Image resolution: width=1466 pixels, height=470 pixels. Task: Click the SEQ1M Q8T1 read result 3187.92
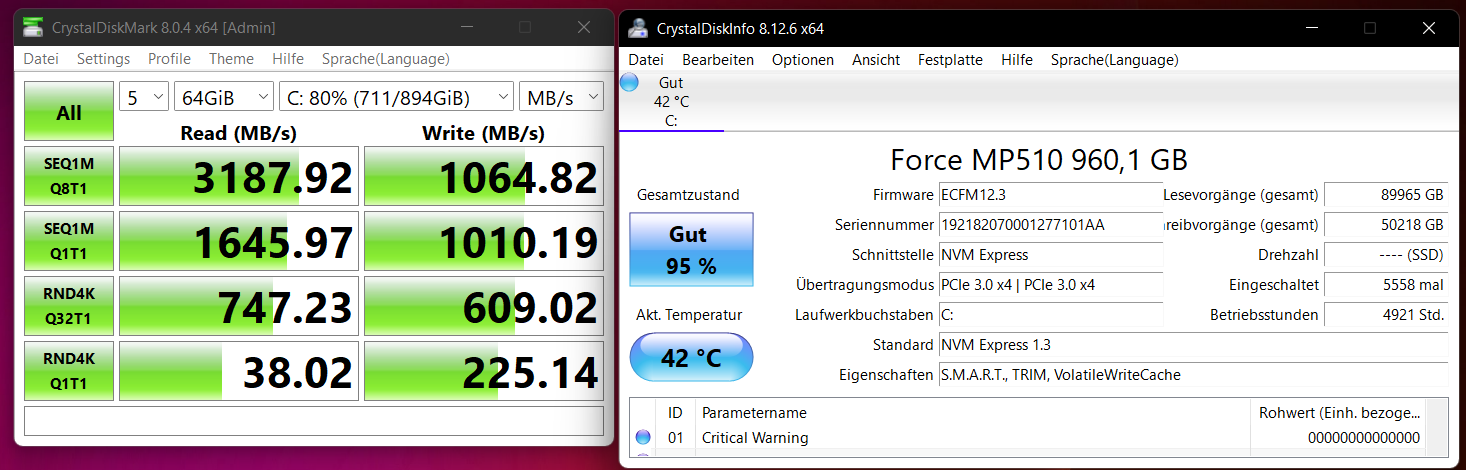[x=238, y=177]
